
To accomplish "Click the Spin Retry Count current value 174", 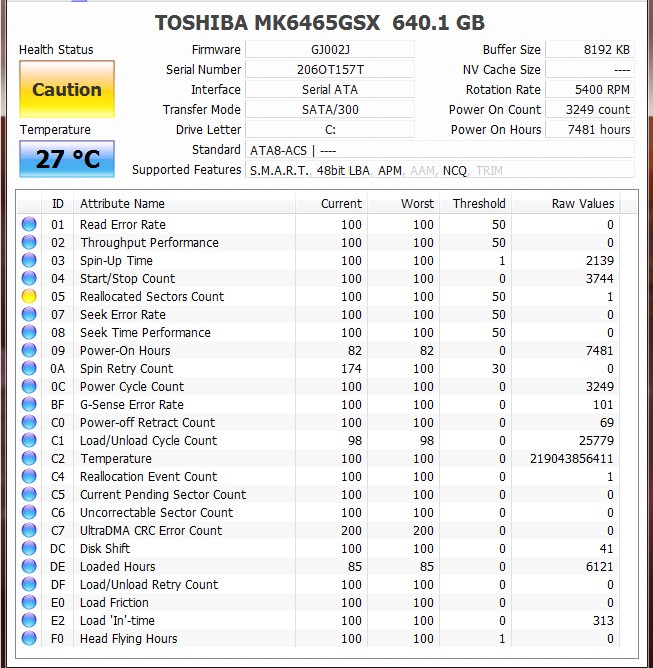I will [x=351, y=369].
